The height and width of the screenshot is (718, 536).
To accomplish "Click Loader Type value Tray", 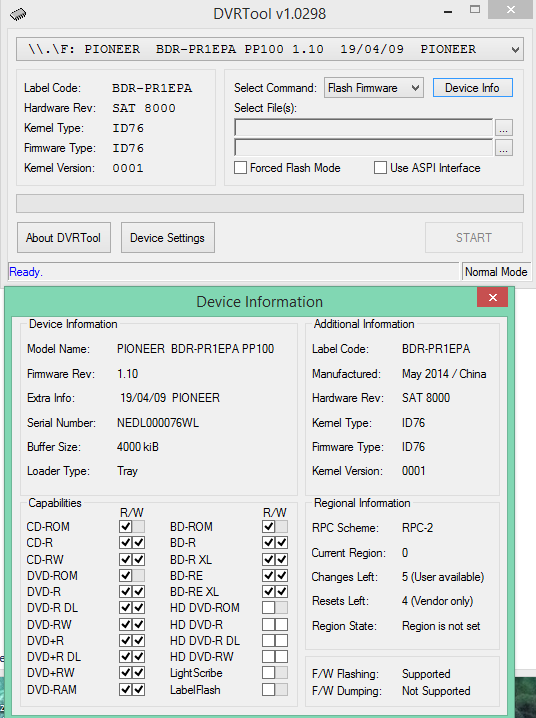I will click(127, 471).
